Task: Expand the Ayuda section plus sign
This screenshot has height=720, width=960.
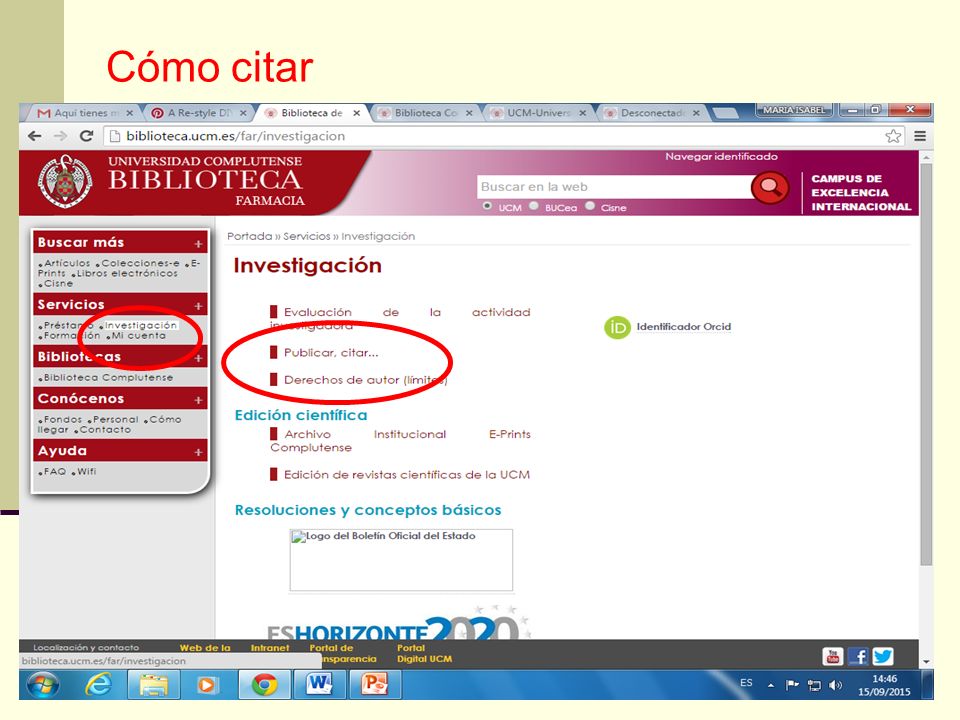Action: pos(198,452)
